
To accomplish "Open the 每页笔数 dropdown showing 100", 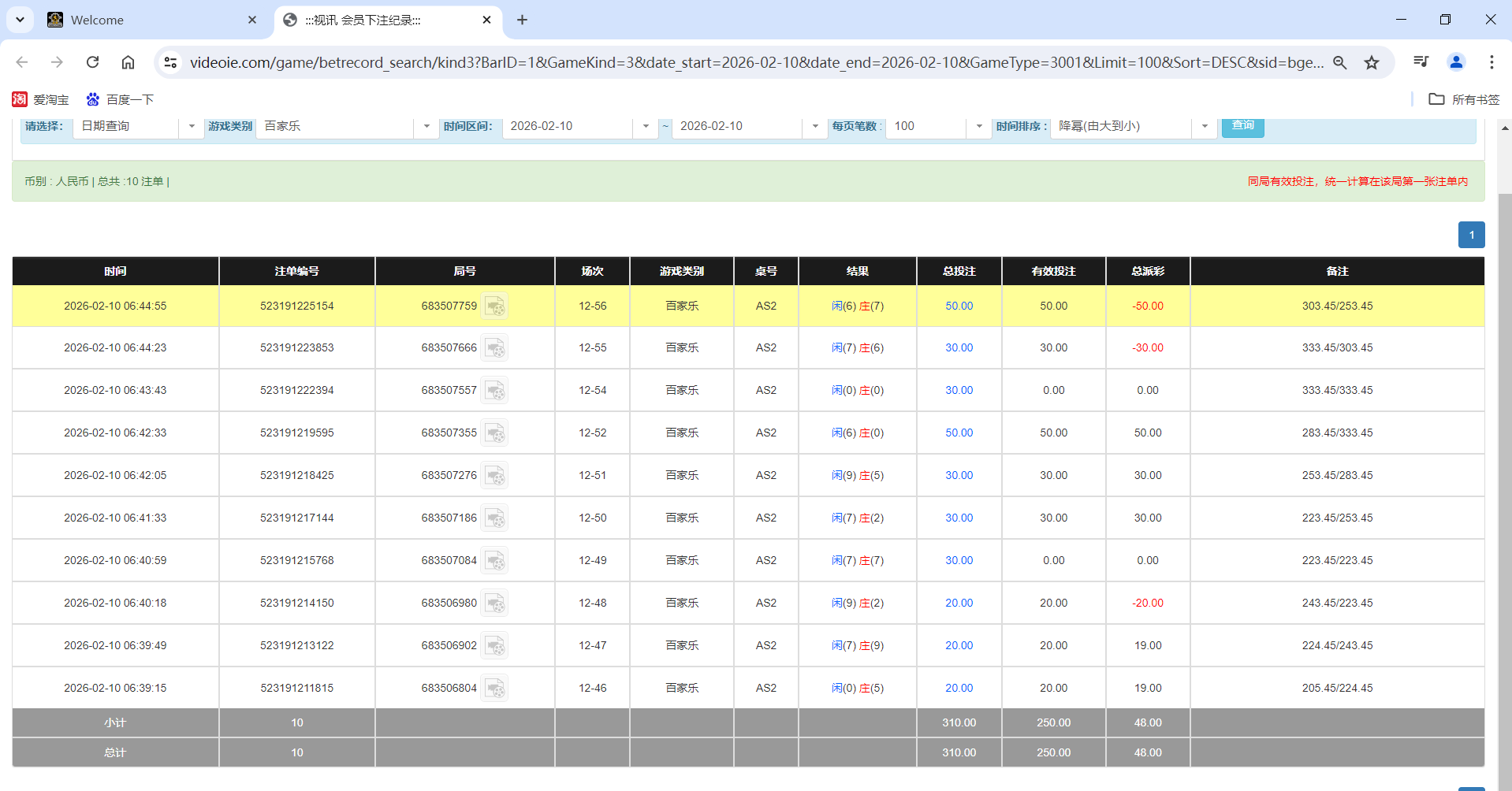I will pos(979,126).
